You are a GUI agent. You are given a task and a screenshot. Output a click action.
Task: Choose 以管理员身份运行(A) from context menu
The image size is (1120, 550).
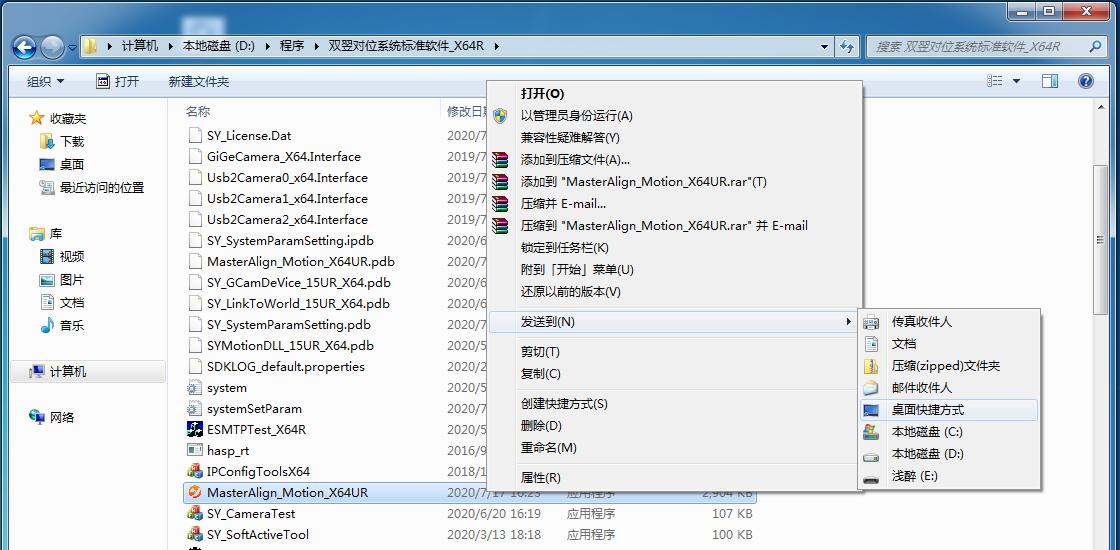tap(576, 116)
